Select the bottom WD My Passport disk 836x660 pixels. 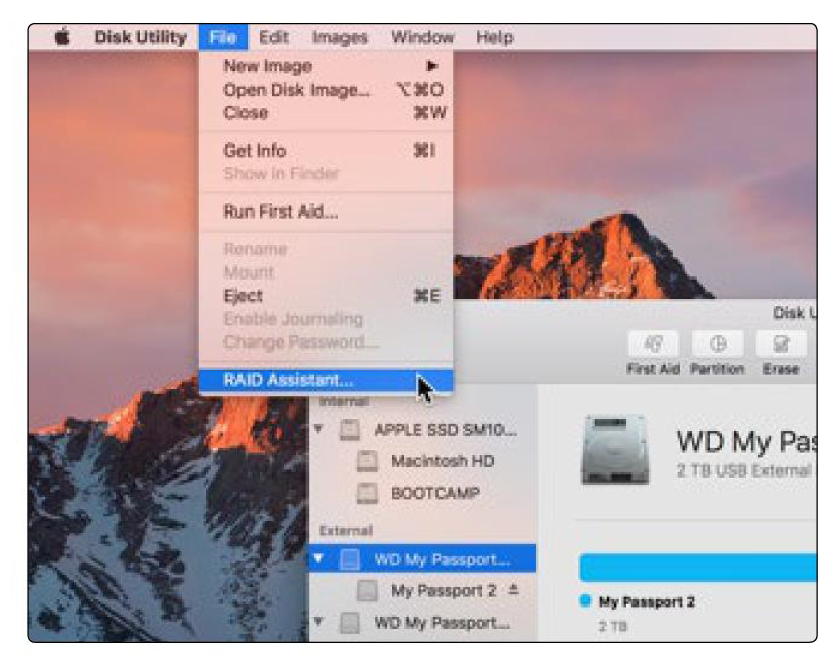(x=422, y=623)
